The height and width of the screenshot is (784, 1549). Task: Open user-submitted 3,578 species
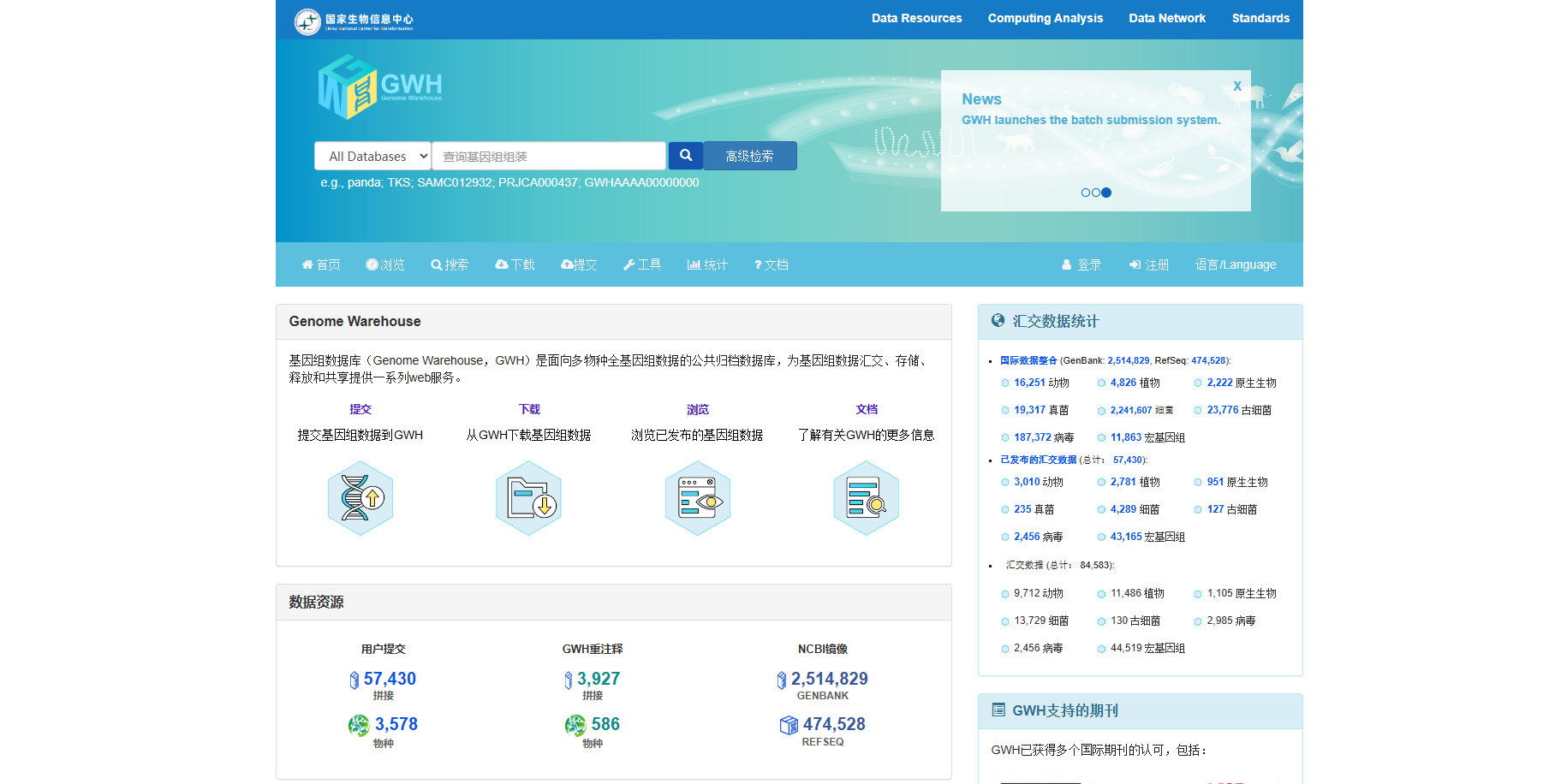pyautogui.click(x=396, y=724)
